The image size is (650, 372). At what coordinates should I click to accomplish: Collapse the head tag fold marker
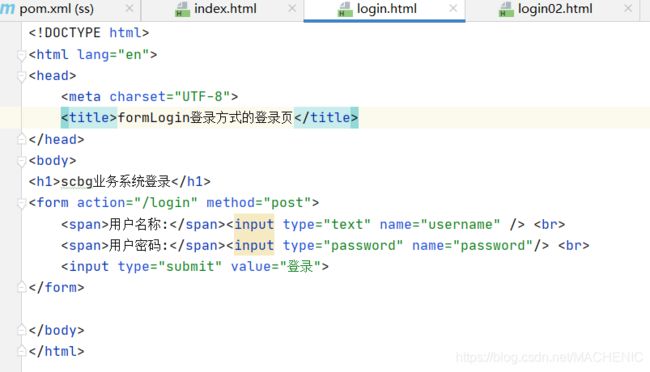coord(21,76)
